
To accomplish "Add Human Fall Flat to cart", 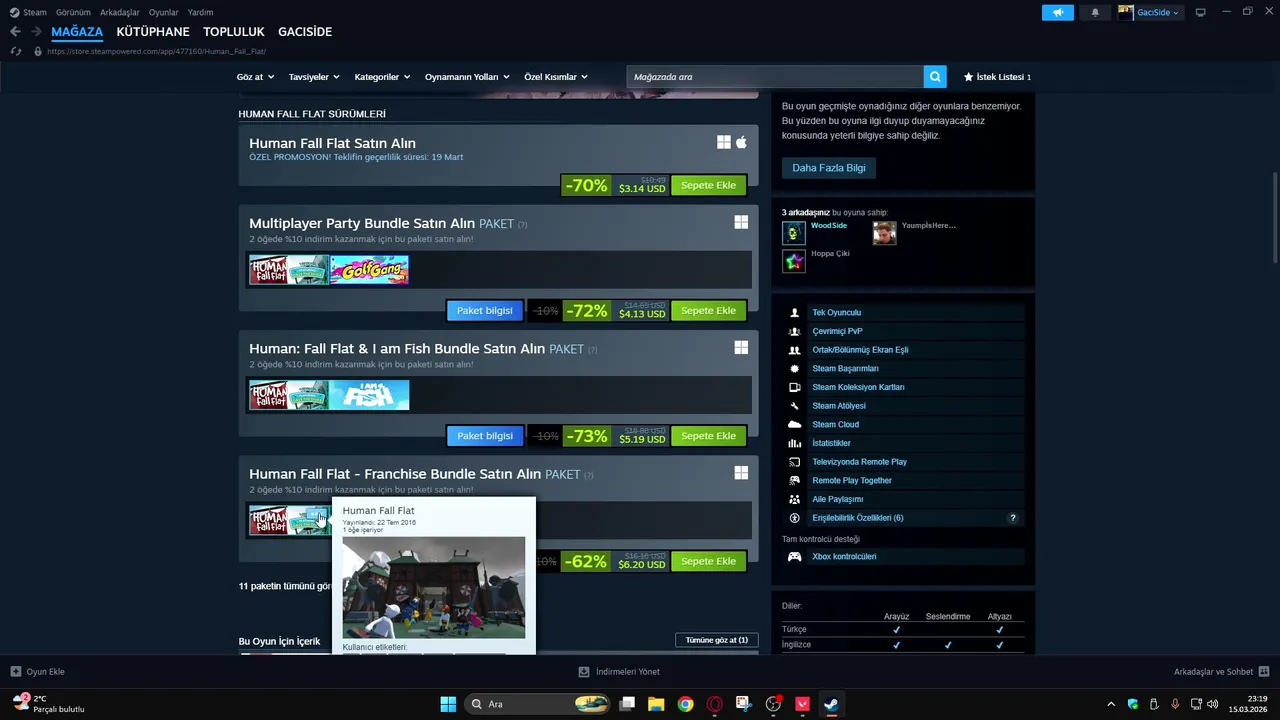I will [708, 185].
